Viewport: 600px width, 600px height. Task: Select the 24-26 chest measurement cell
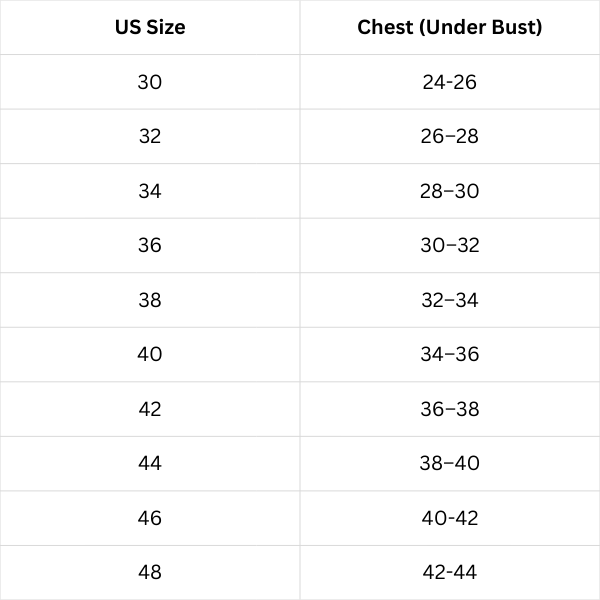point(450,82)
